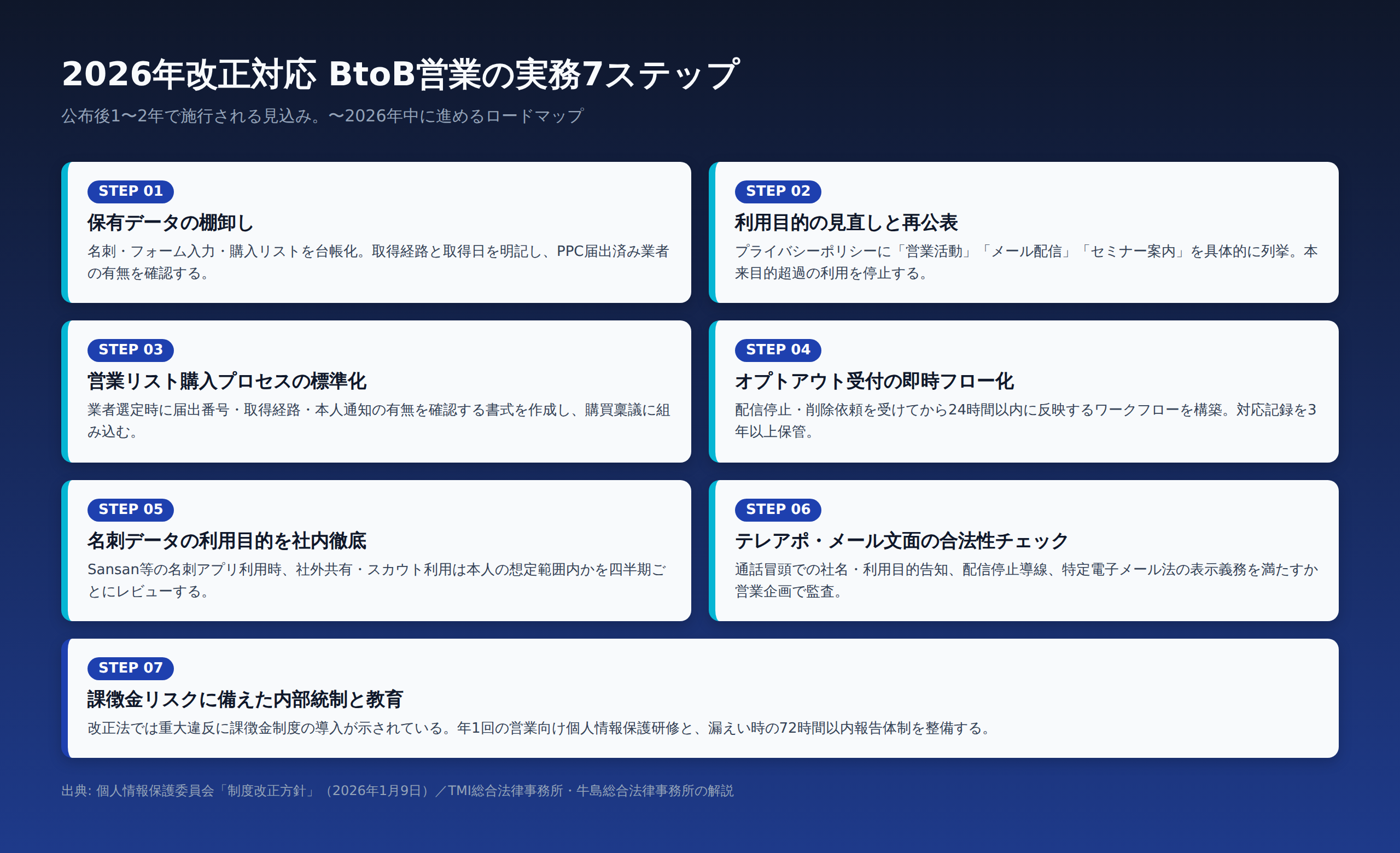Click heading 営業リスト購入プロセスの標準化
The image size is (1400, 853).
[227, 381]
